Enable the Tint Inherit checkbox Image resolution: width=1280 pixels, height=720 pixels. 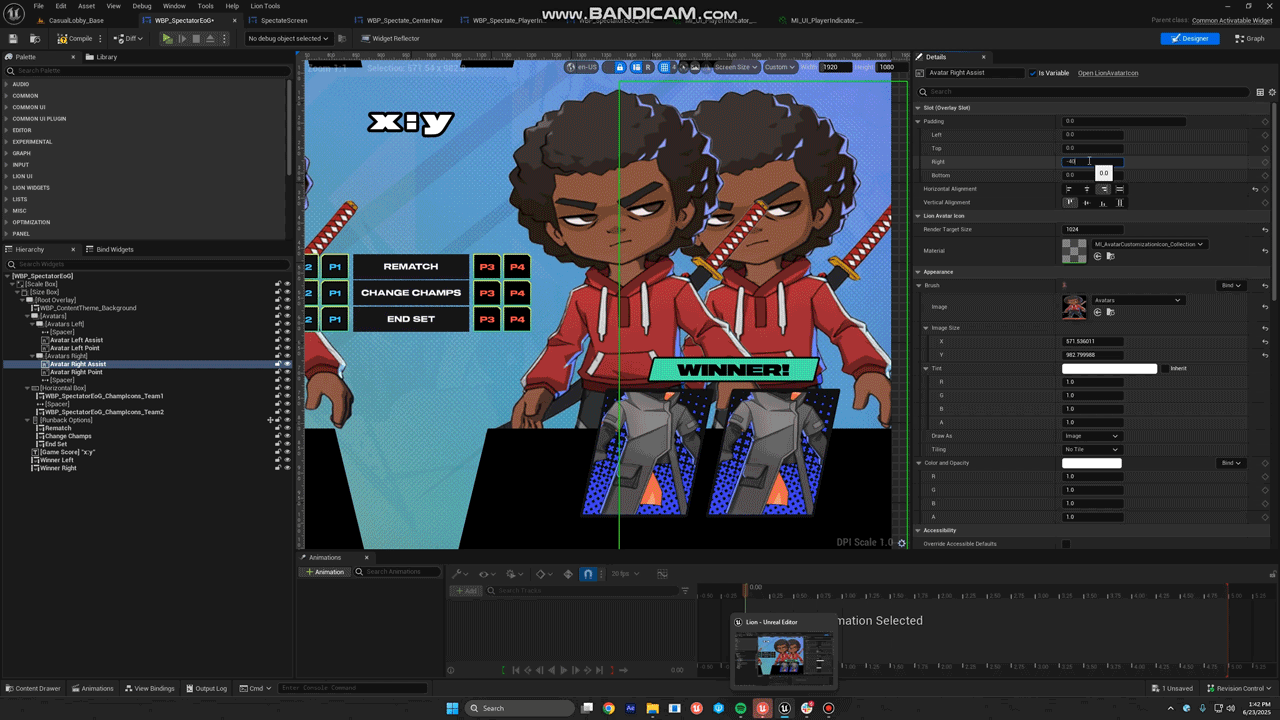(x=1165, y=368)
